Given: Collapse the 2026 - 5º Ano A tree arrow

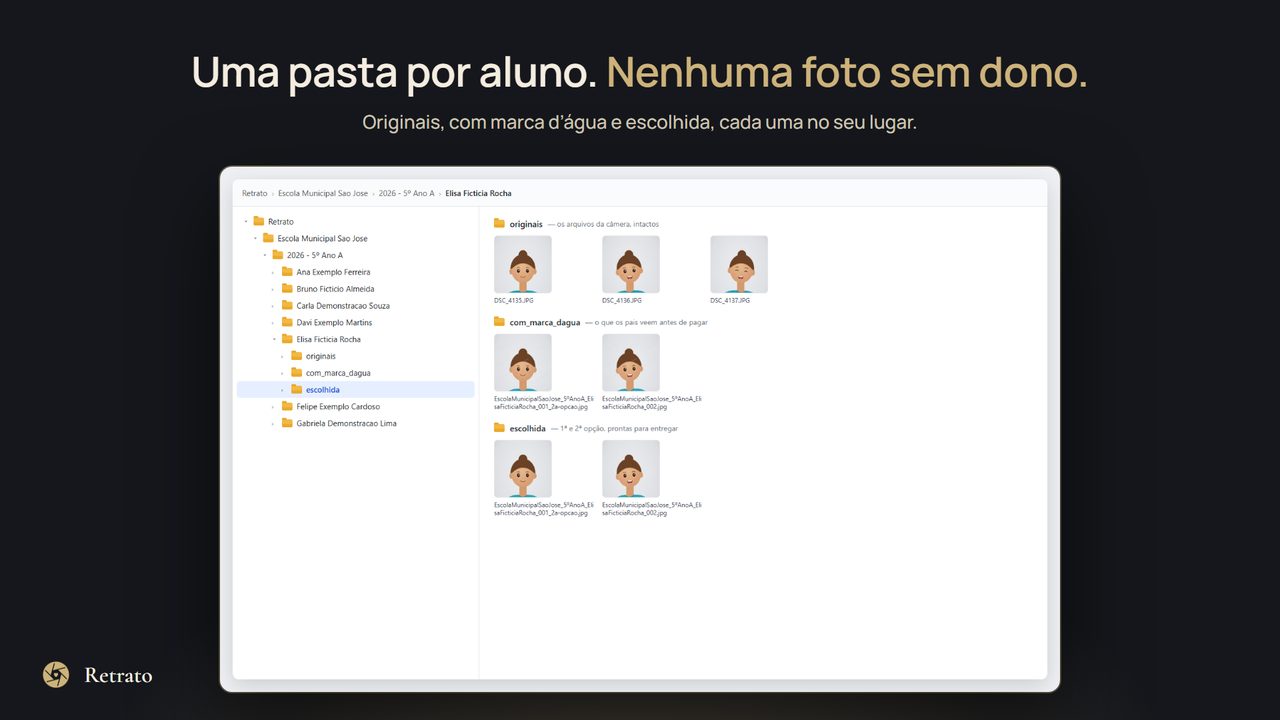Looking at the screenshot, I should 265,255.
